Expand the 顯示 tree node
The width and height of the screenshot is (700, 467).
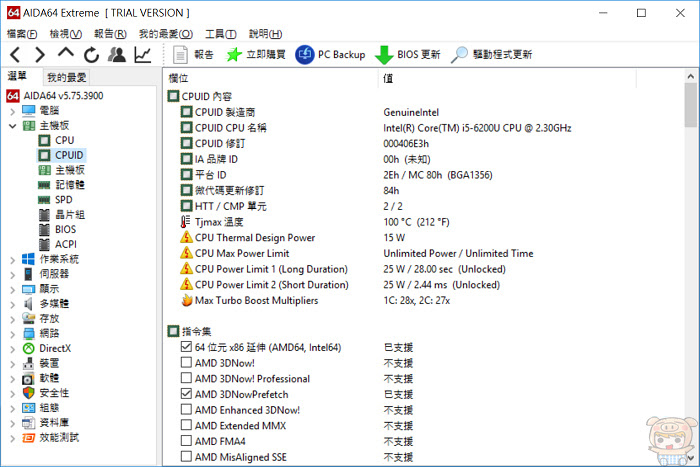coord(12,290)
